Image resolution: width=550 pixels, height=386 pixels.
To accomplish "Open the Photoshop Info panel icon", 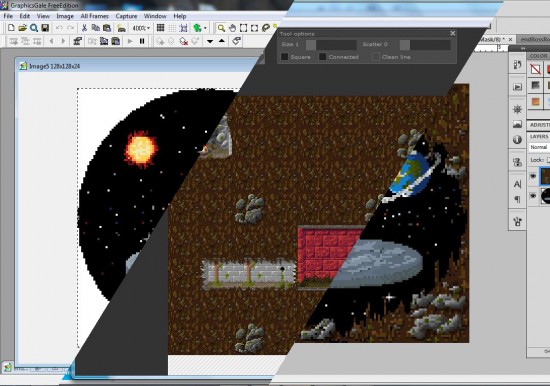I will (517, 140).
